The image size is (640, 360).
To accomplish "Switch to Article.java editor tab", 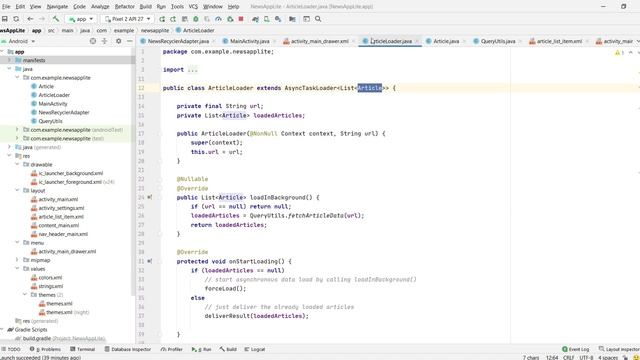I will [446, 41].
